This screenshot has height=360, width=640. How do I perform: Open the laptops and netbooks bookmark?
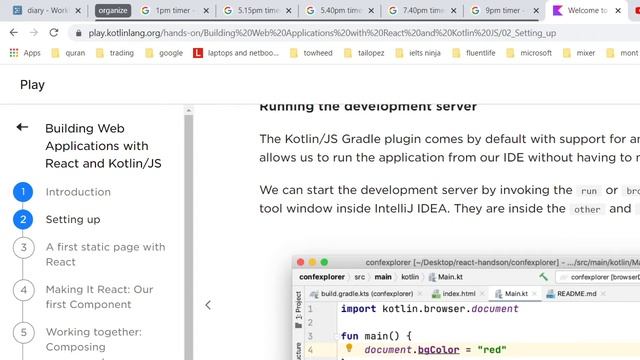236,53
